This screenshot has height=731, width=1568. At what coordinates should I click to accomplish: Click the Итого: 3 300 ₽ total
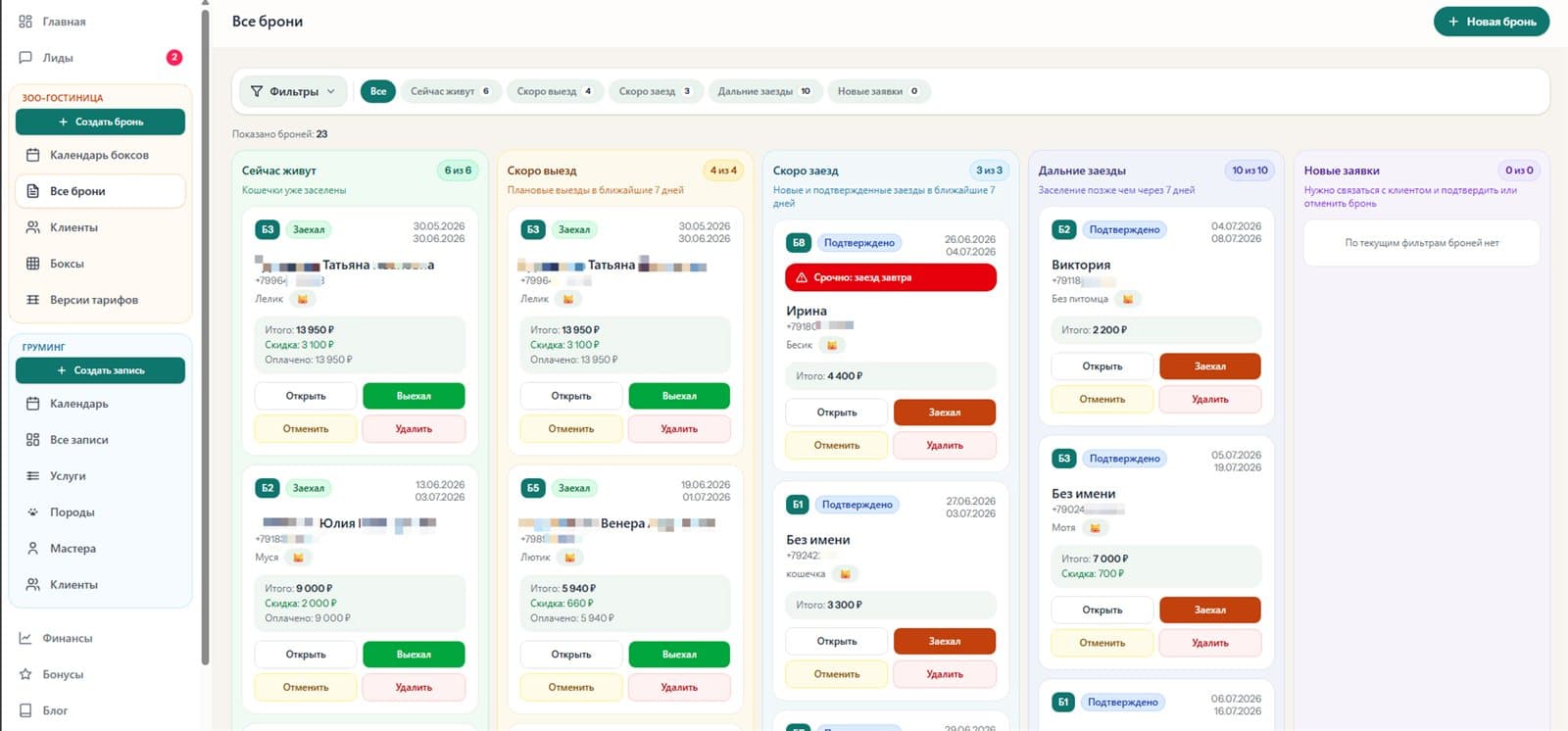point(829,606)
